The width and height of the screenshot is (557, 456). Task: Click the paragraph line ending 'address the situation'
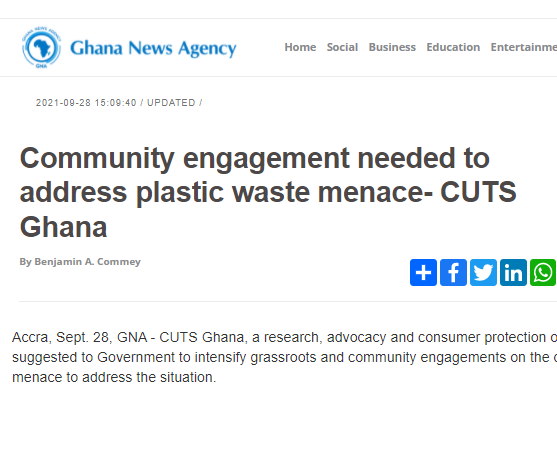114,377
